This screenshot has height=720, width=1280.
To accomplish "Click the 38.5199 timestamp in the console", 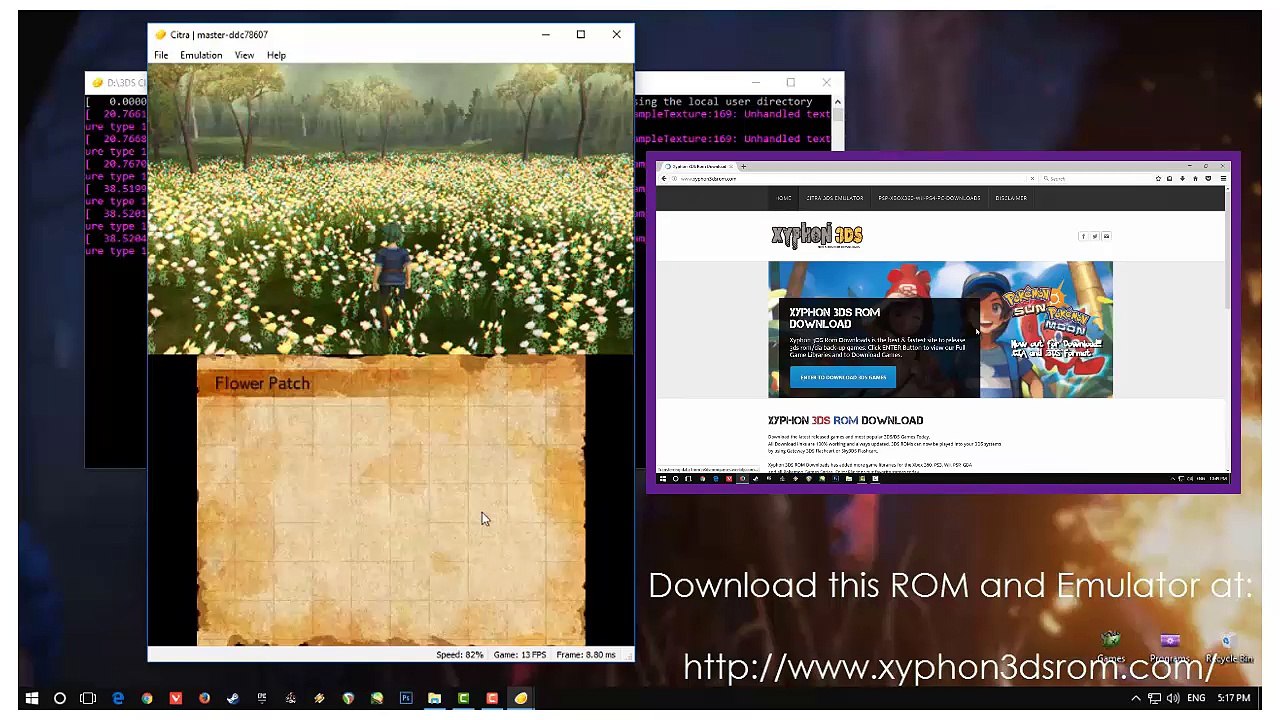I will [125, 188].
